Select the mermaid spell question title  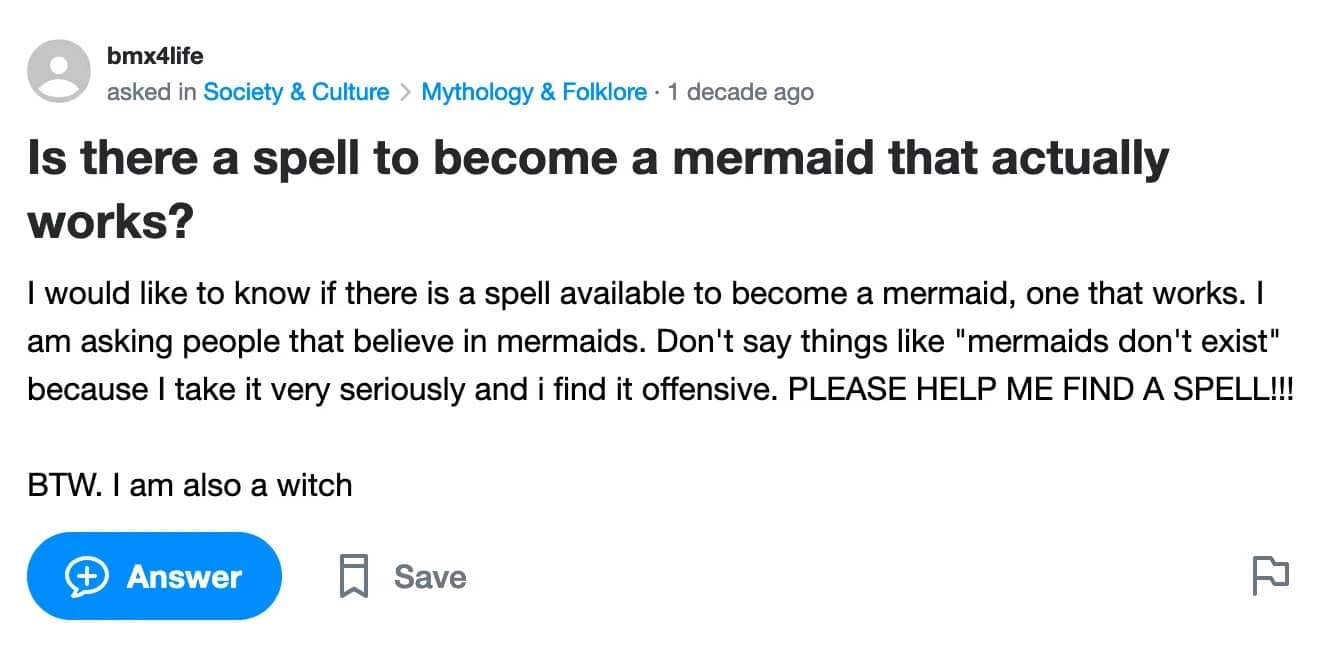[598, 189]
